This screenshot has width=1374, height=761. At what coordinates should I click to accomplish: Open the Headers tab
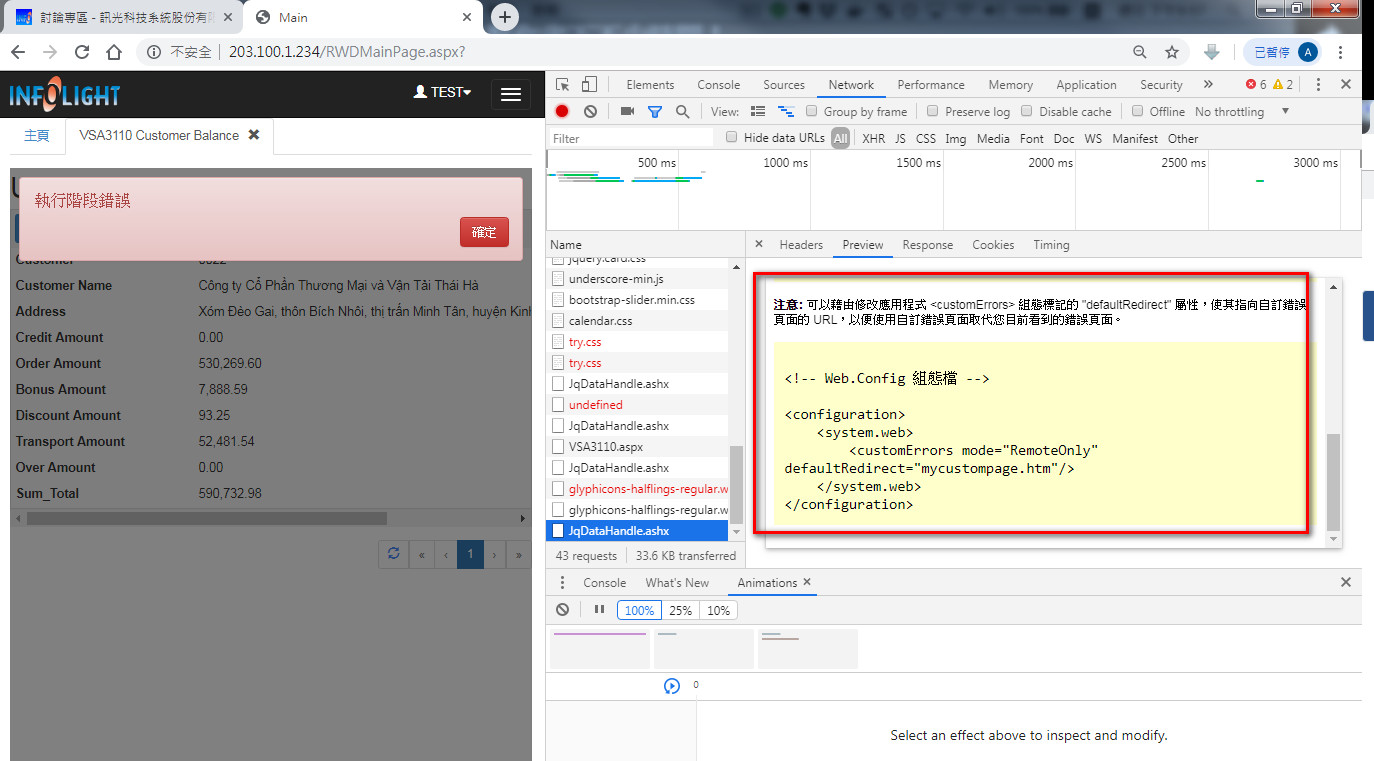click(x=801, y=244)
